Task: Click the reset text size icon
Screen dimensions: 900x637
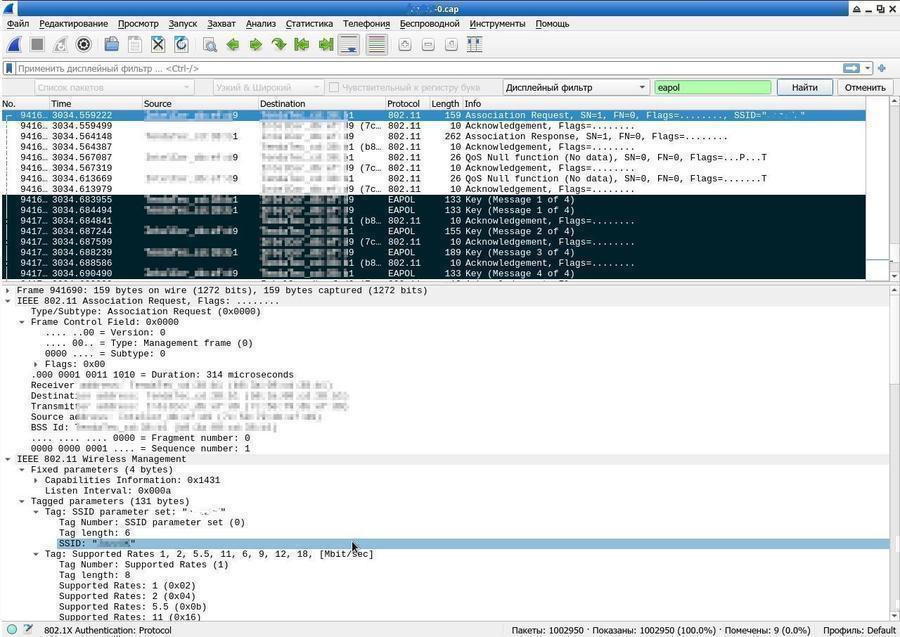Action: [452, 45]
